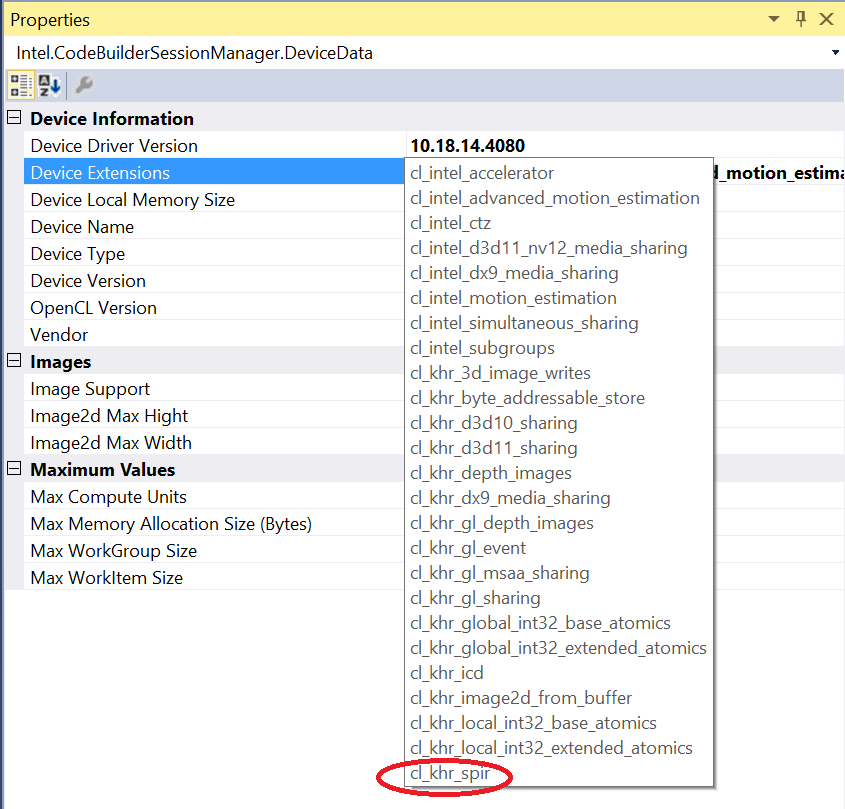
Task: Open the DeviceData object selector dropdown
Action: coord(834,53)
